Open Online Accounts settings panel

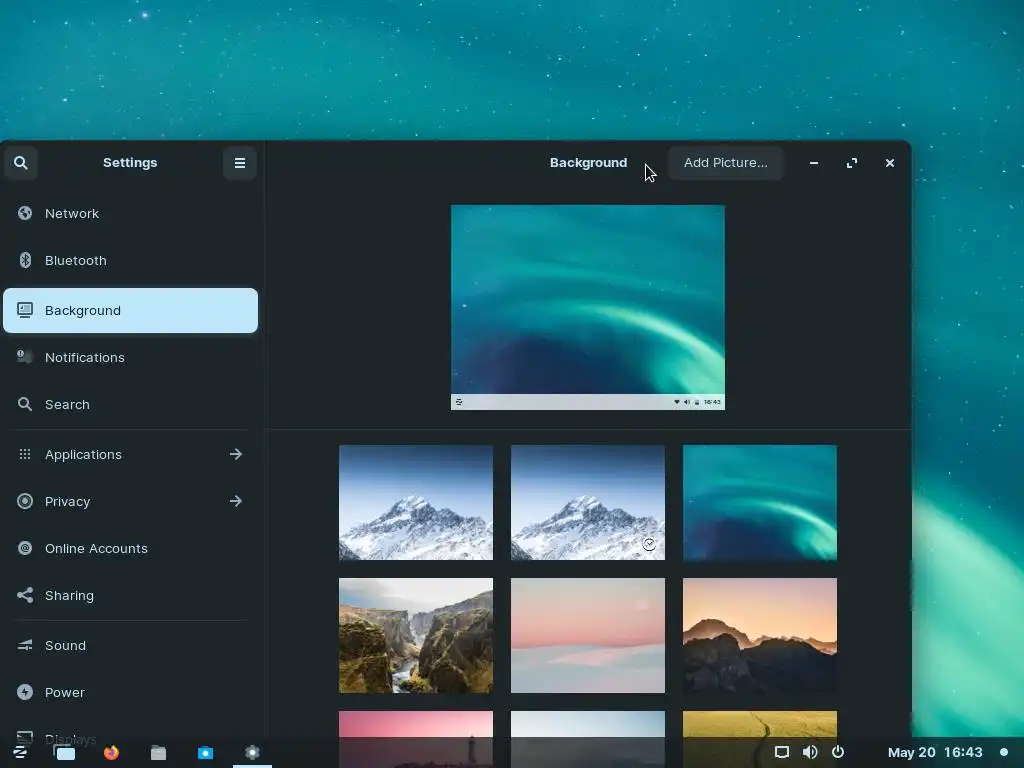point(131,549)
